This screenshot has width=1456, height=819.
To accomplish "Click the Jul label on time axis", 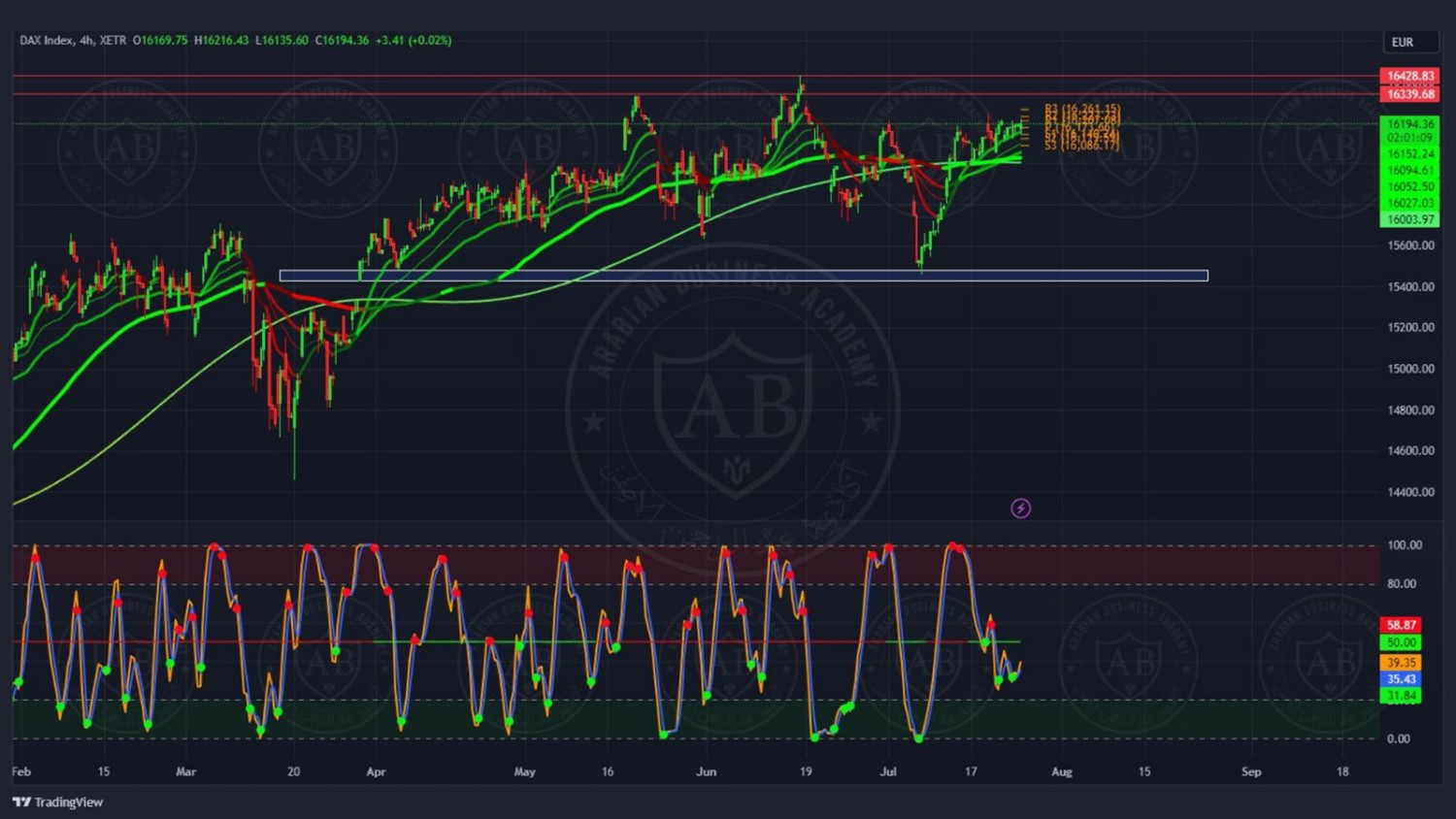I will (x=888, y=772).
